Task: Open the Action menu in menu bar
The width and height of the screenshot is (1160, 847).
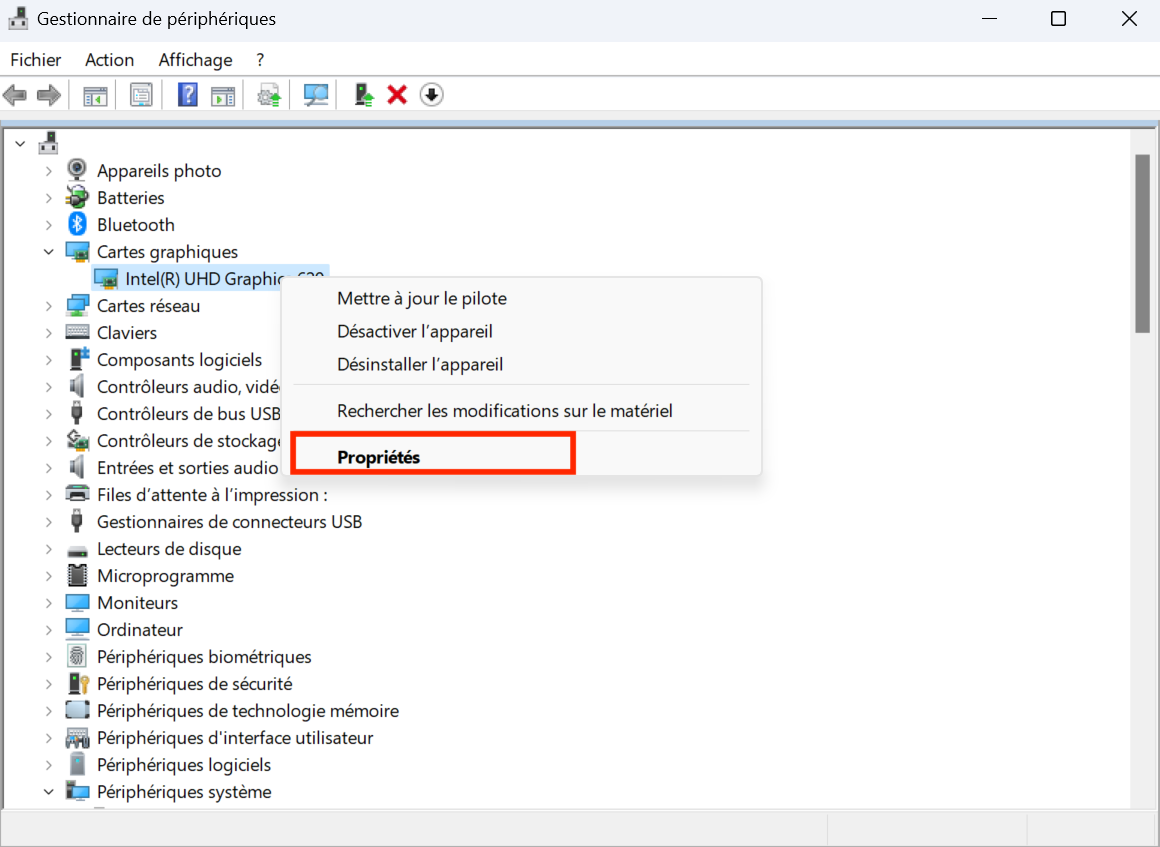Action: coord(109,60)
